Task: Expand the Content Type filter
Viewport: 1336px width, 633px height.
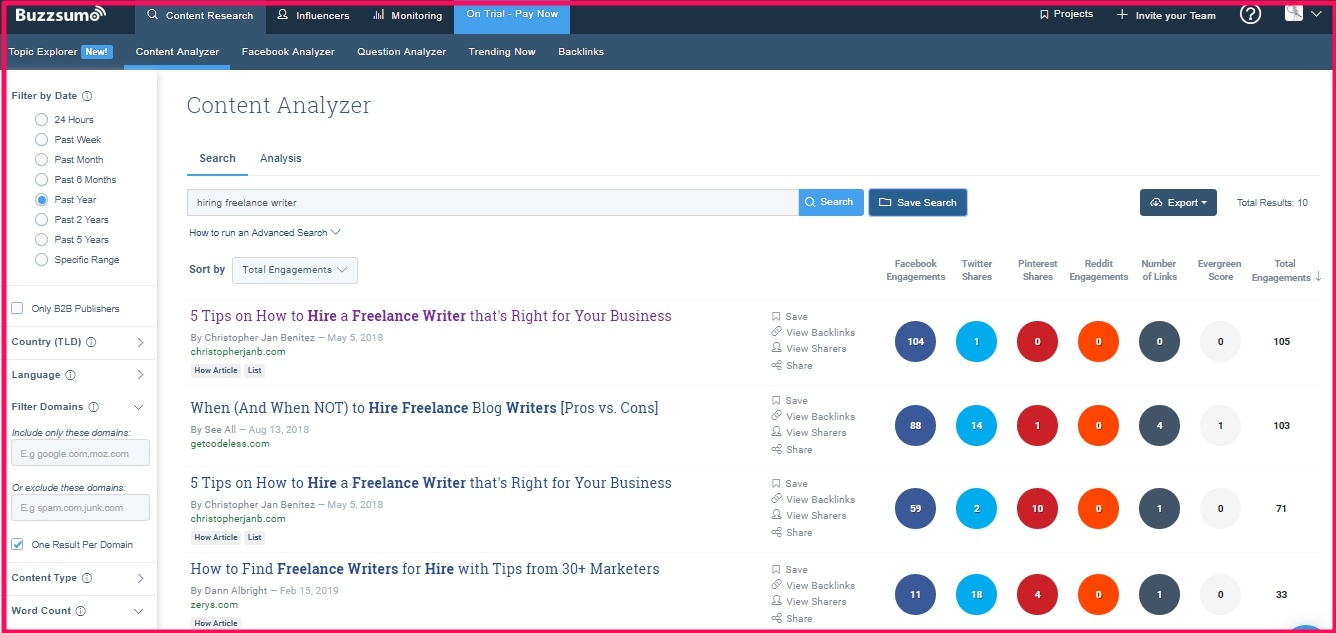Action: pos(139,578)
